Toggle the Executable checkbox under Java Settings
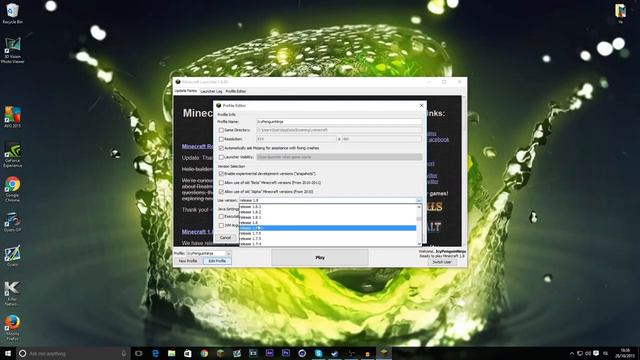Image resolution: width=640 pixels, height=360 pixels. pos(221,217)
